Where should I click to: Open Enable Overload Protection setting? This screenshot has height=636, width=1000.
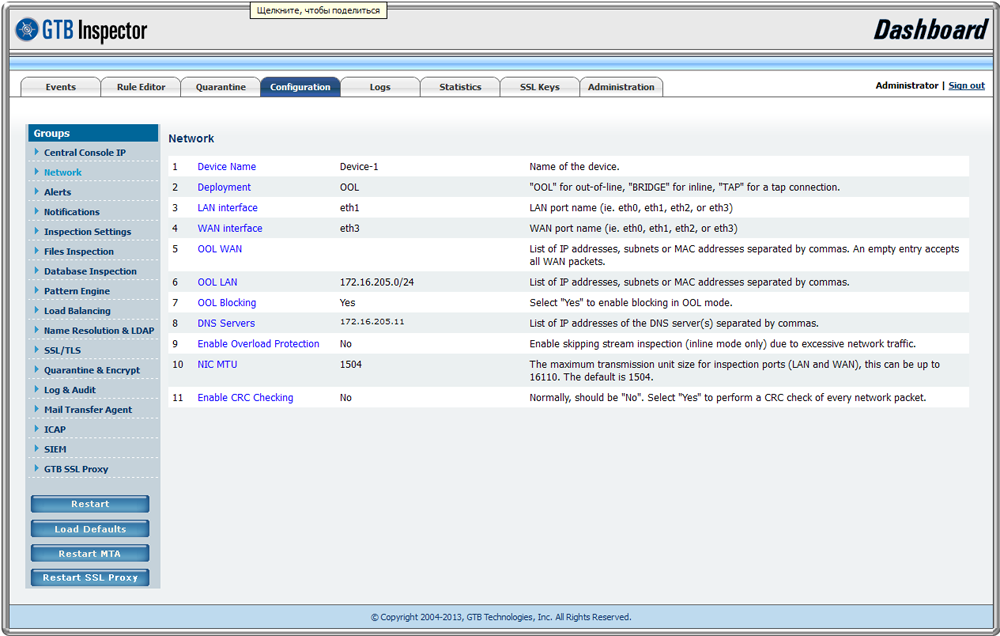point(258,344)
